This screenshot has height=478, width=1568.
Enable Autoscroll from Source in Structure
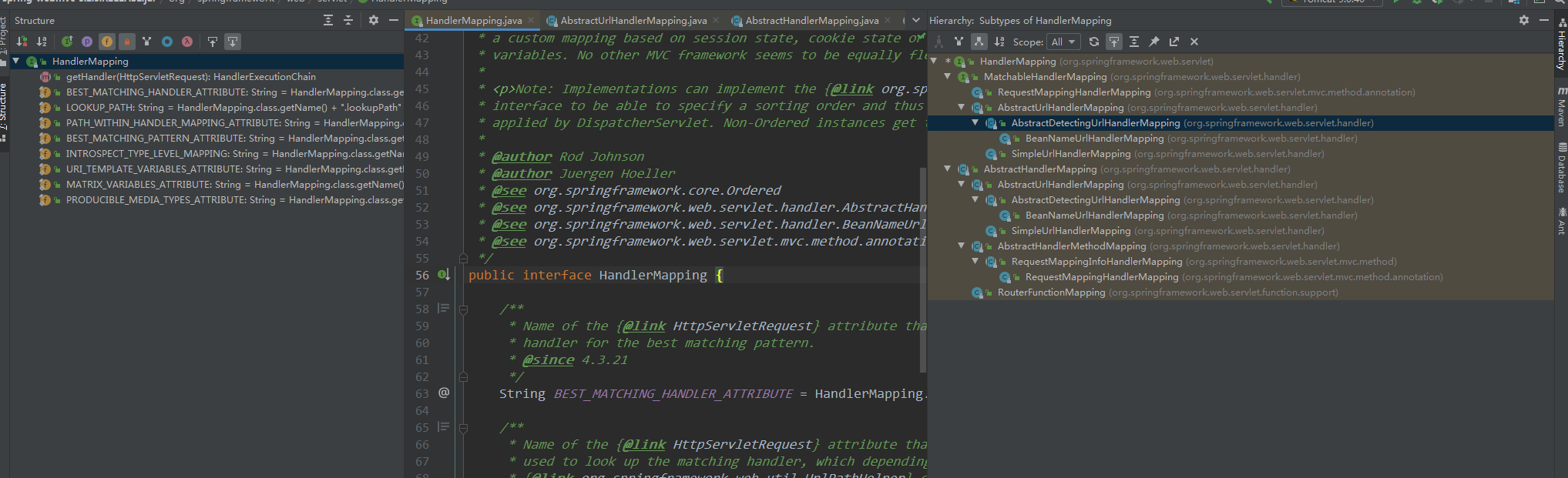[x=233, y=42]
